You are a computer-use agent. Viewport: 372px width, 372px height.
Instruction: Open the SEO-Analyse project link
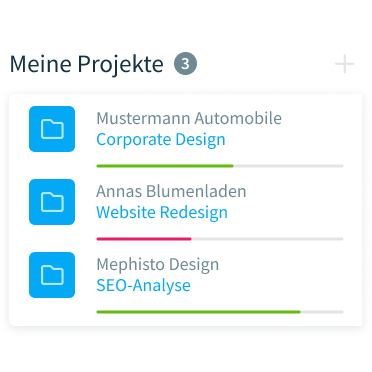143,286
